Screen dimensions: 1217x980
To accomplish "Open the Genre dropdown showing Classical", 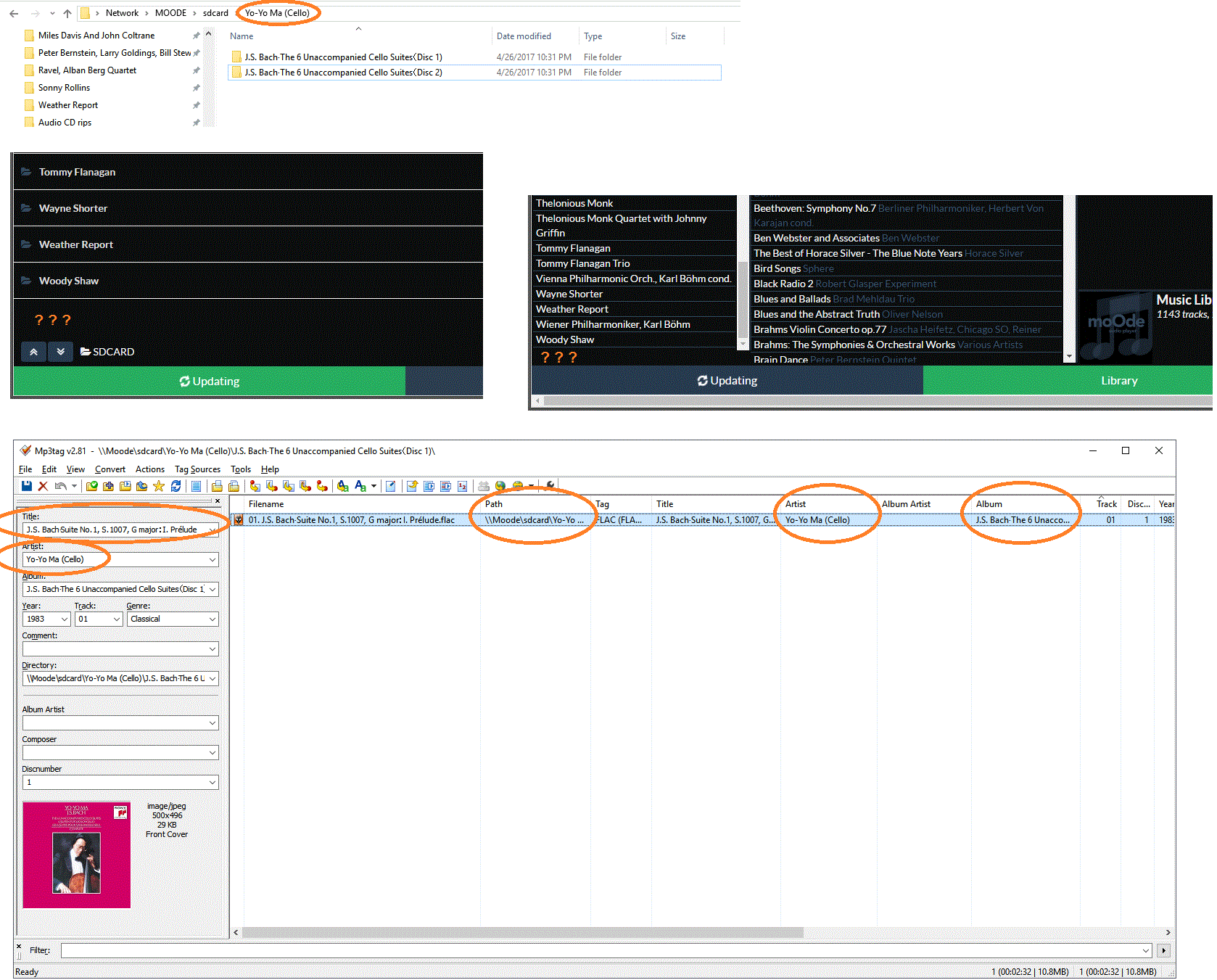I will 213,619.
